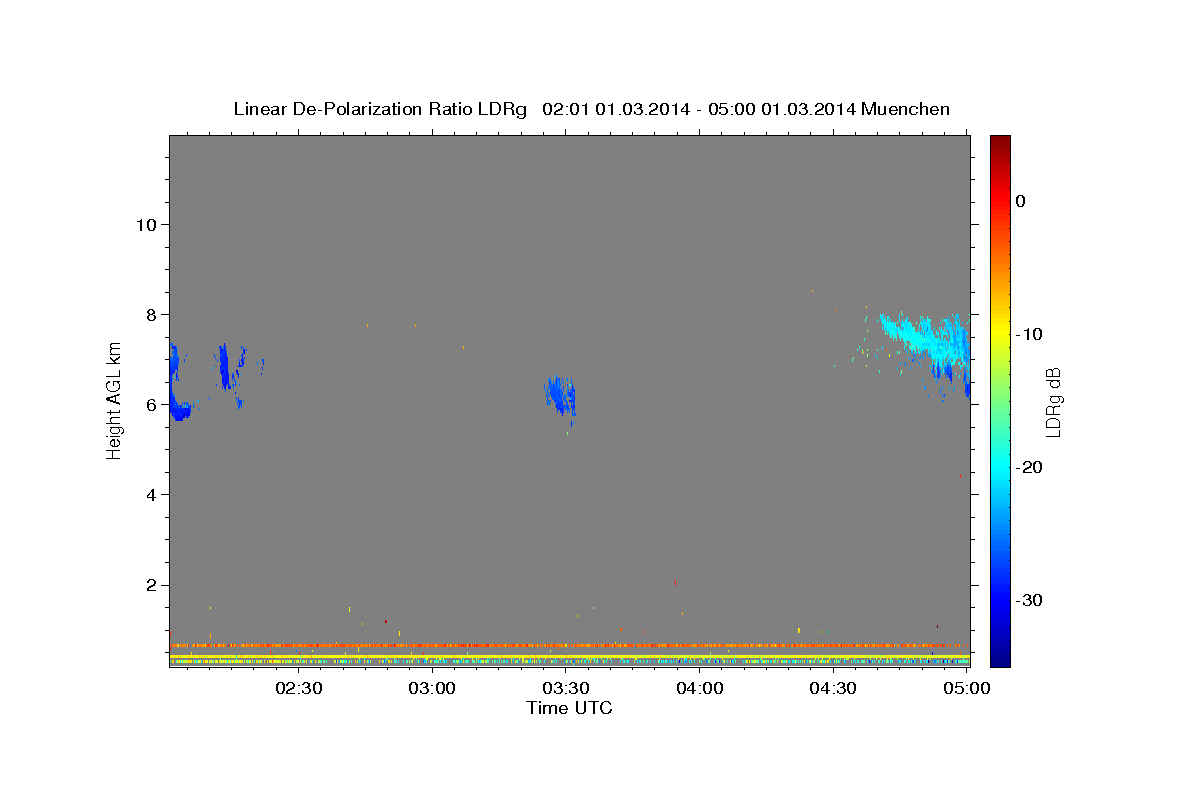Image resolution: width=1200 pixels, height=800 pixels.
Task: Click the dark red top of colorbar
Action: pyautogui.click(x=1000, y=145)
